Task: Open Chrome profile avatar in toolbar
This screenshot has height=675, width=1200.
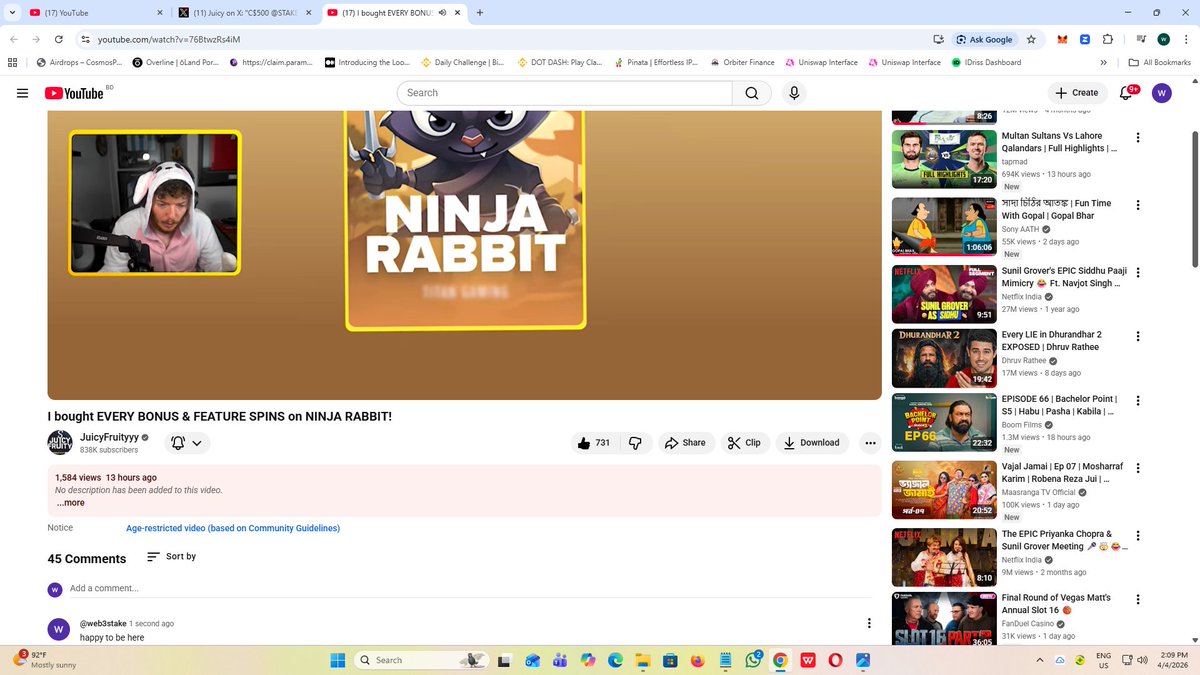Action: click(x=1164, y=39)
